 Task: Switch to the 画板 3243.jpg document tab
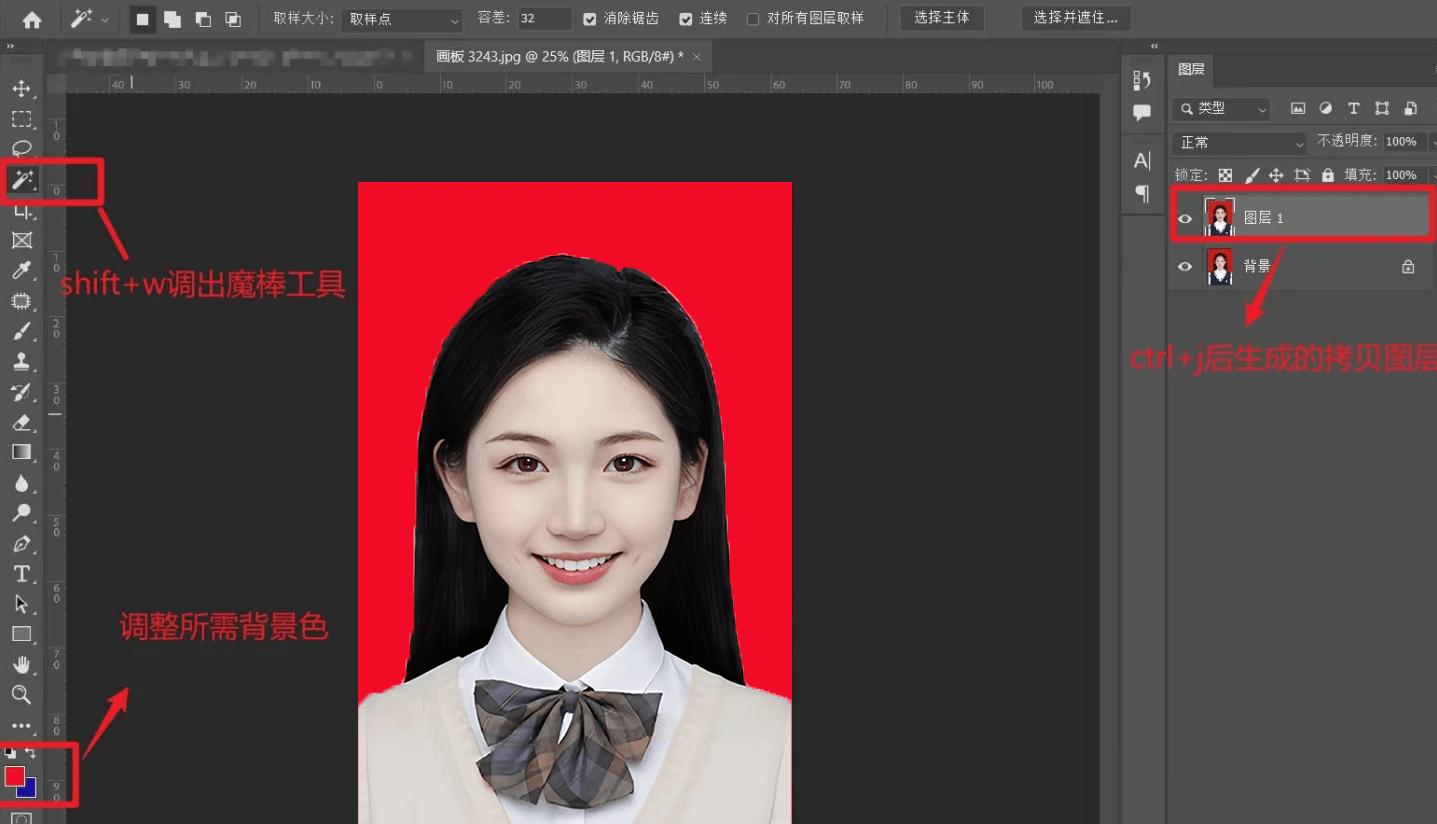click(559, 57)
